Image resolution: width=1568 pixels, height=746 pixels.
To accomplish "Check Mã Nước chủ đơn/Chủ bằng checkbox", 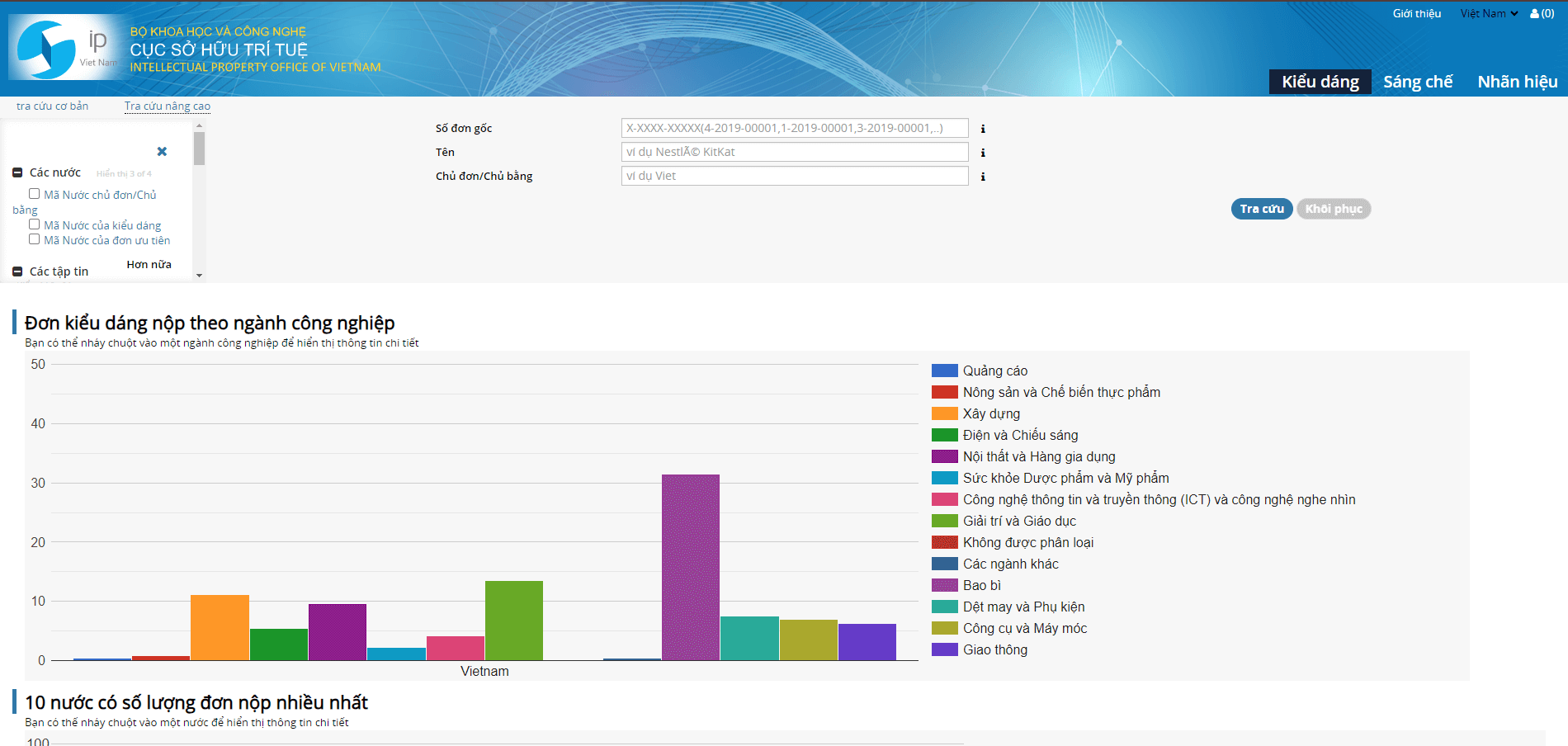I will (35, 194).
